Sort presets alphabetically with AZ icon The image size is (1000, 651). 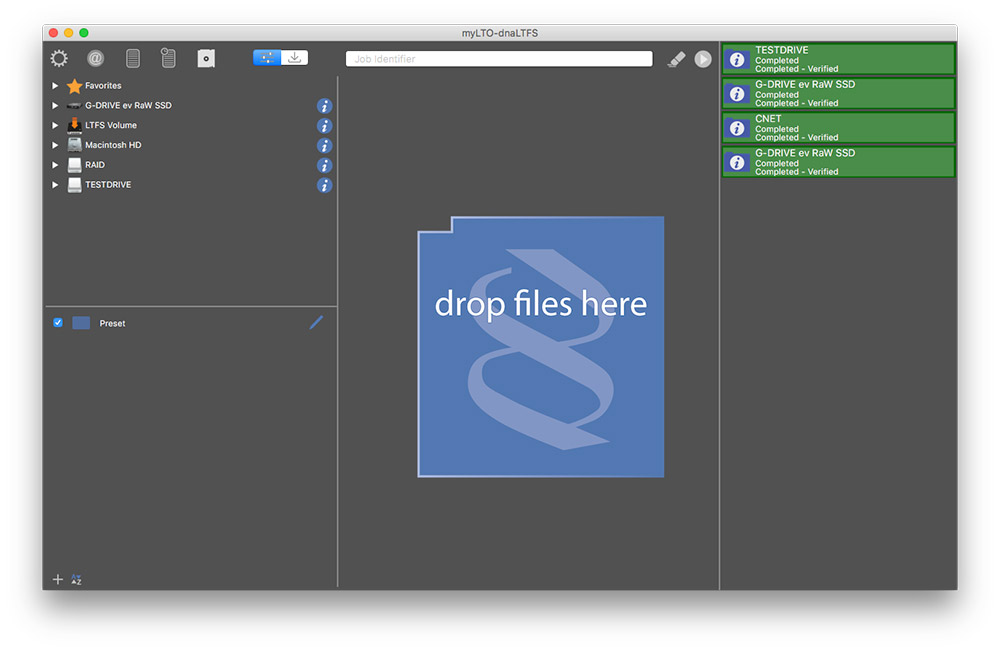tap(77, 579)
